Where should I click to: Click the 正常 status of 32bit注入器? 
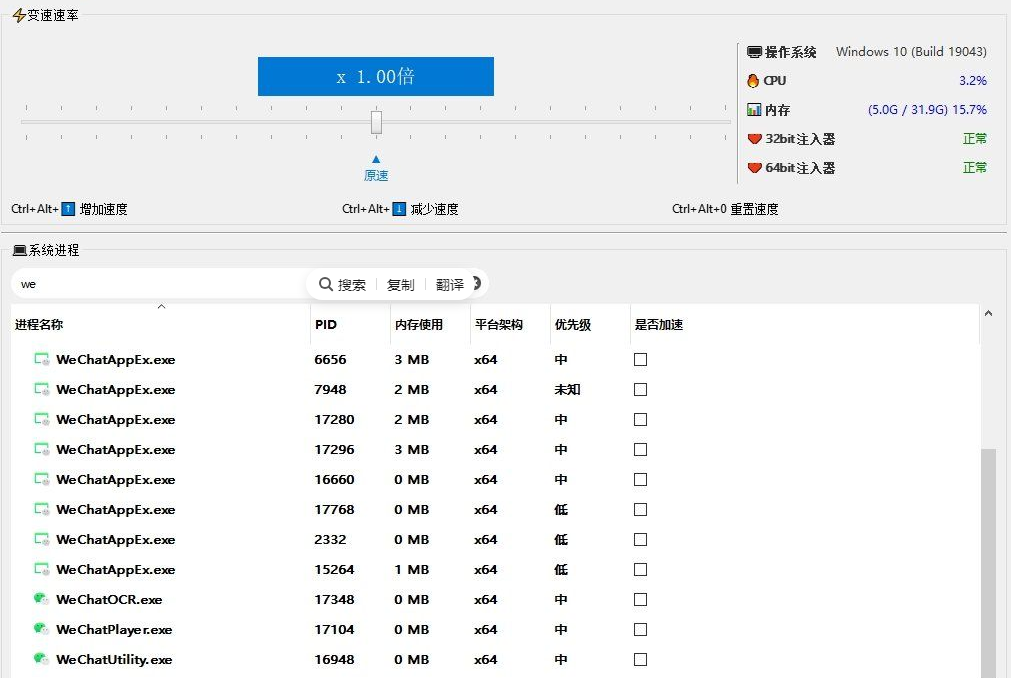(975, 139)
